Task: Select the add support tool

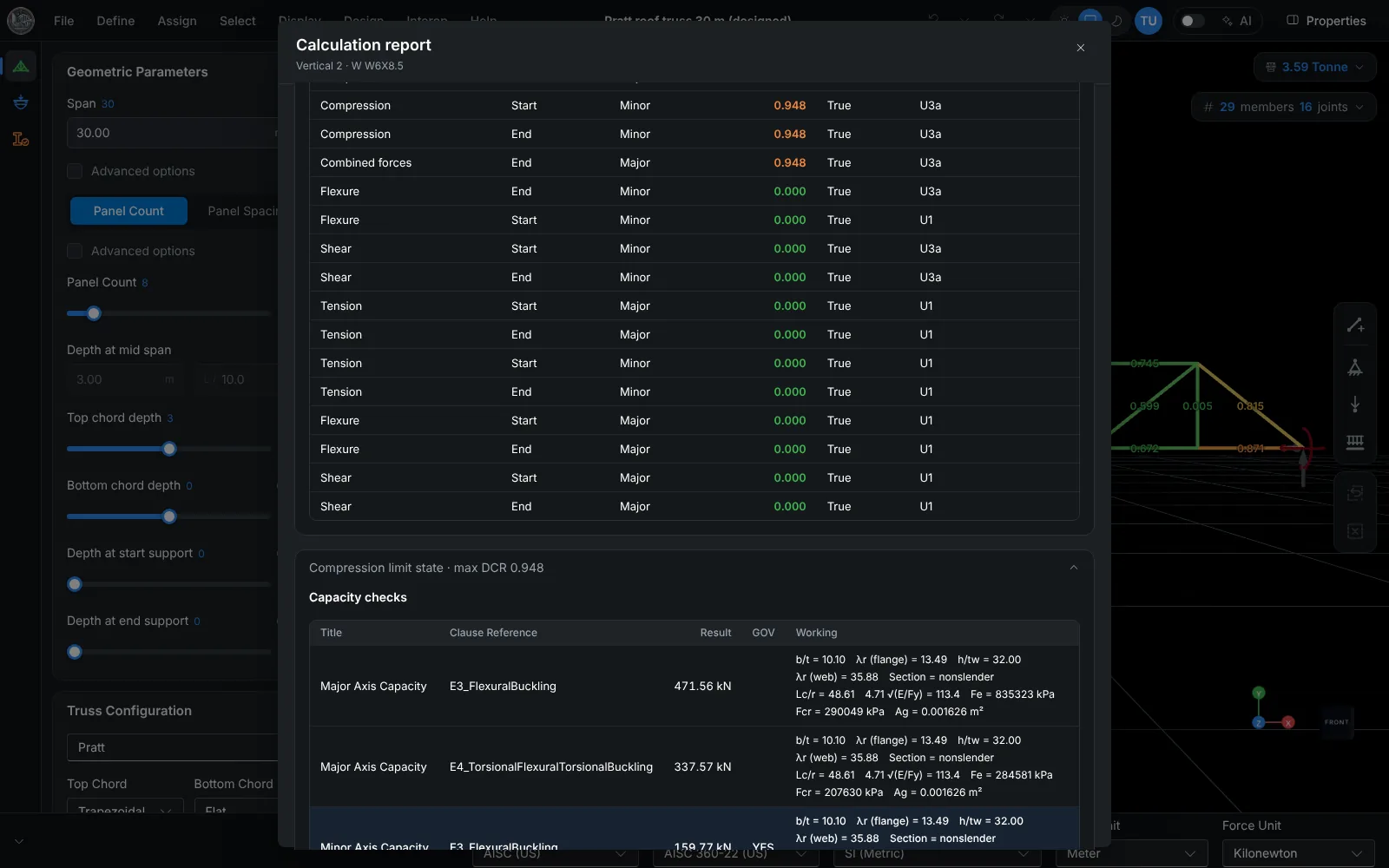Action: point(1355,366)
